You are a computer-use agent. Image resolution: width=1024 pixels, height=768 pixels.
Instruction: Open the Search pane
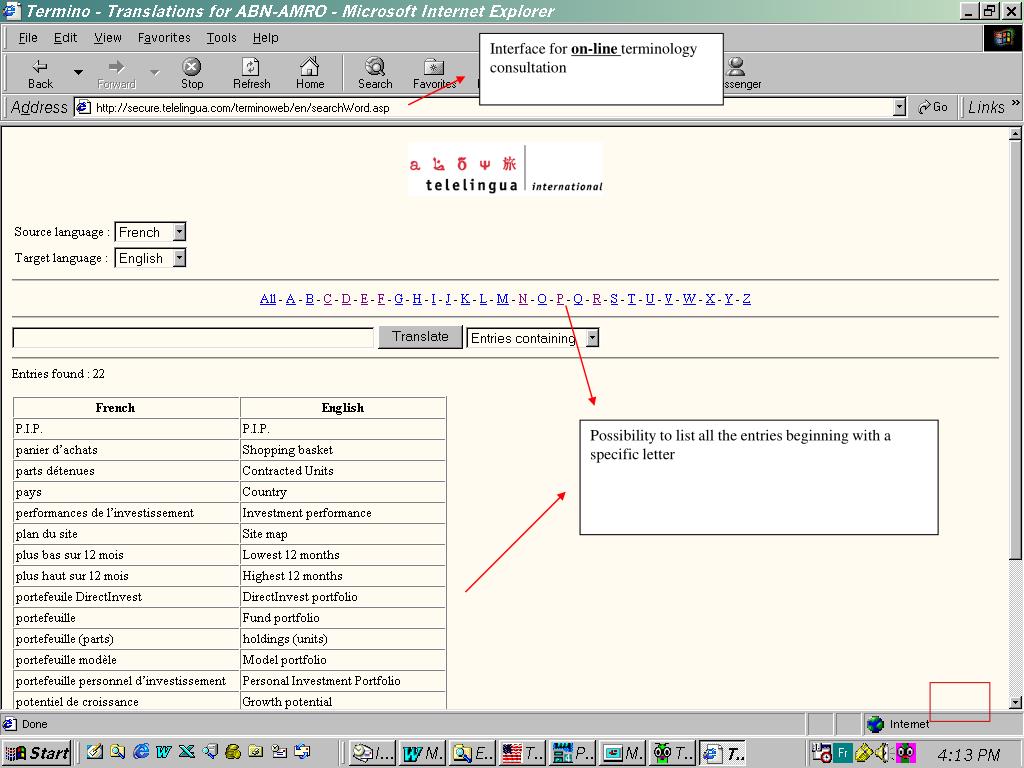tap(375, 73)
